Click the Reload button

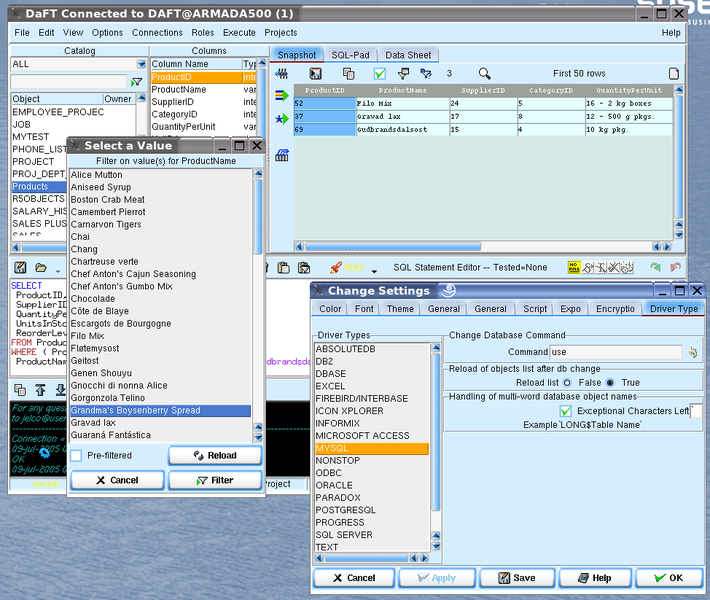coord(215,456)
